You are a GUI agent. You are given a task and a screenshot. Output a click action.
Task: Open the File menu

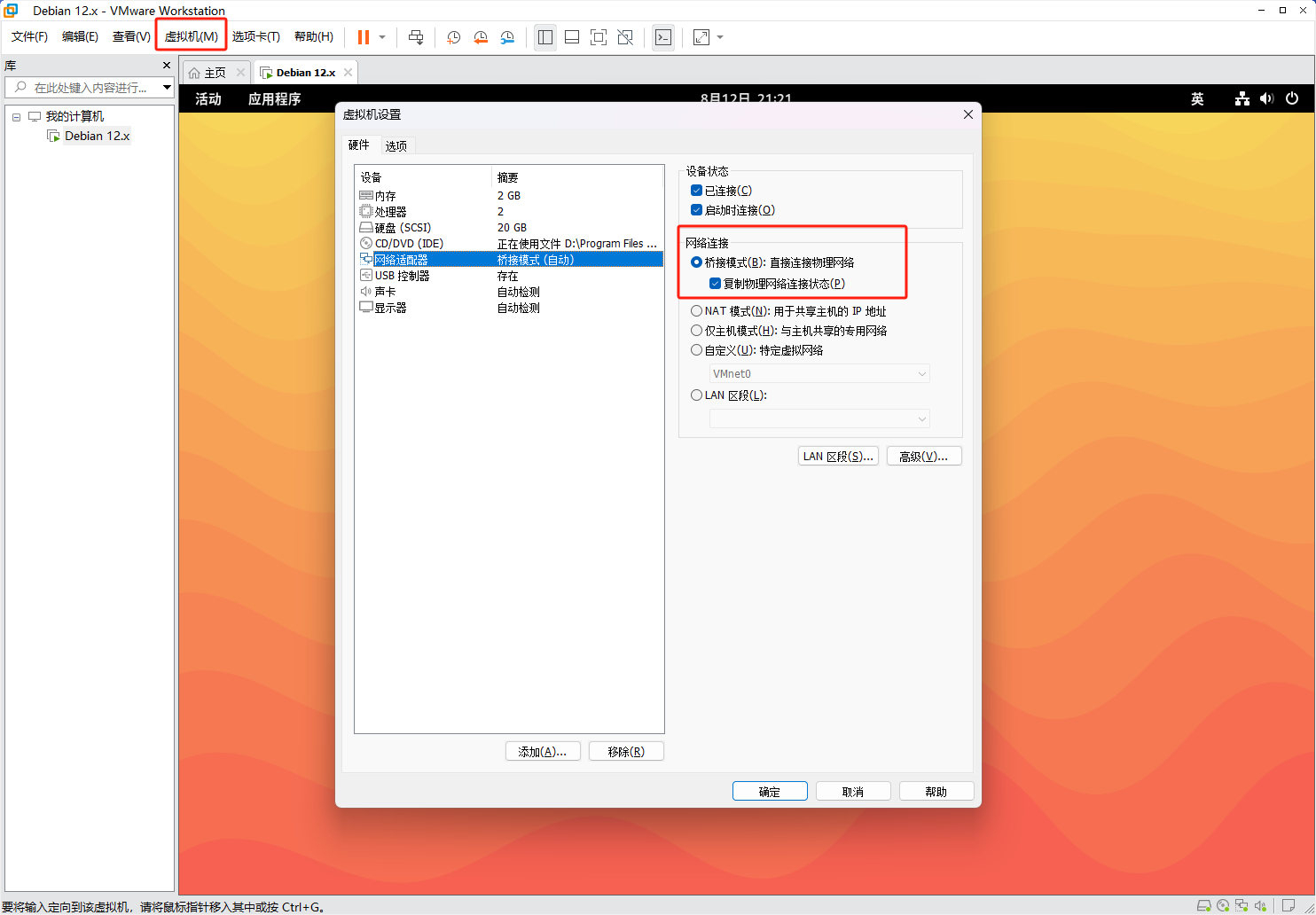pyautogui.click(x=29, y=37)
